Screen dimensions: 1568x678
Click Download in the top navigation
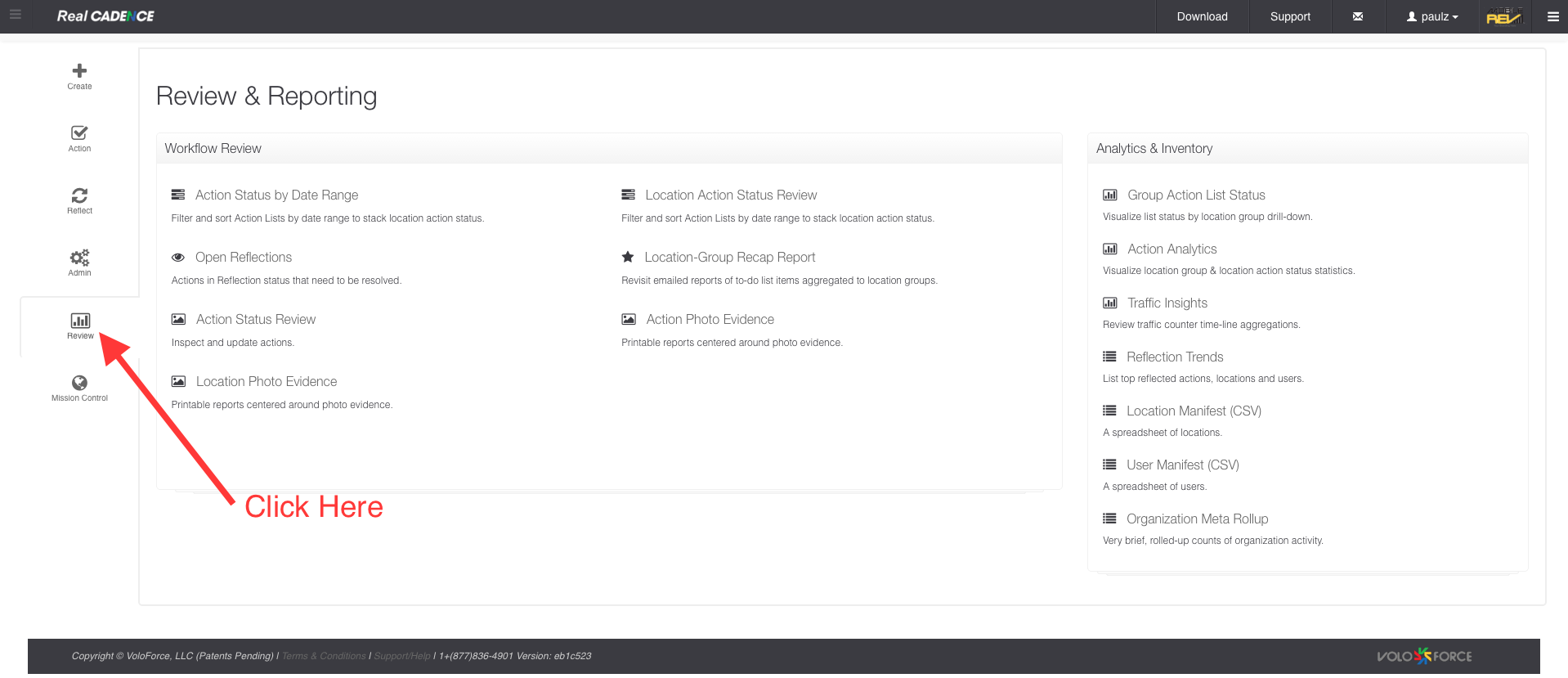(x=1202, y=16)
